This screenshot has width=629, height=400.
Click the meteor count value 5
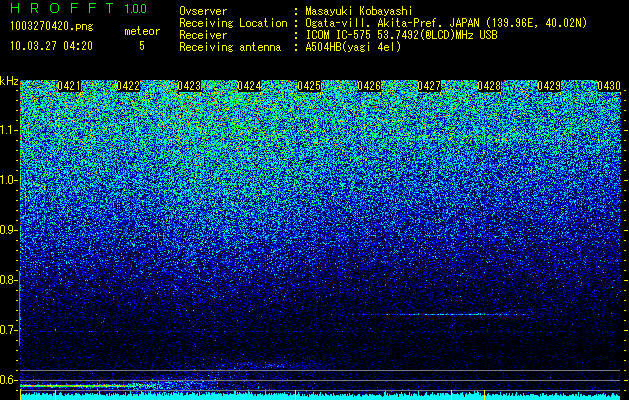point(142,46)
